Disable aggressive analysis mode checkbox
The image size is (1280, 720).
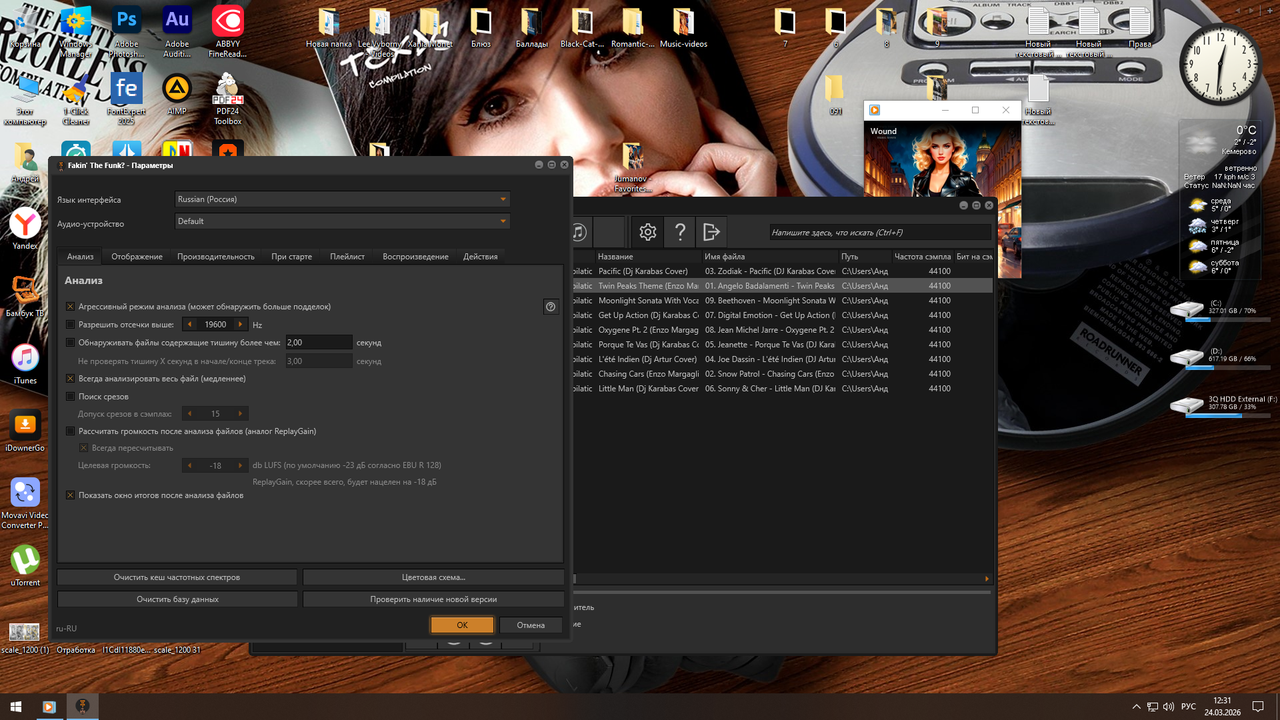[x=70, y=306]
